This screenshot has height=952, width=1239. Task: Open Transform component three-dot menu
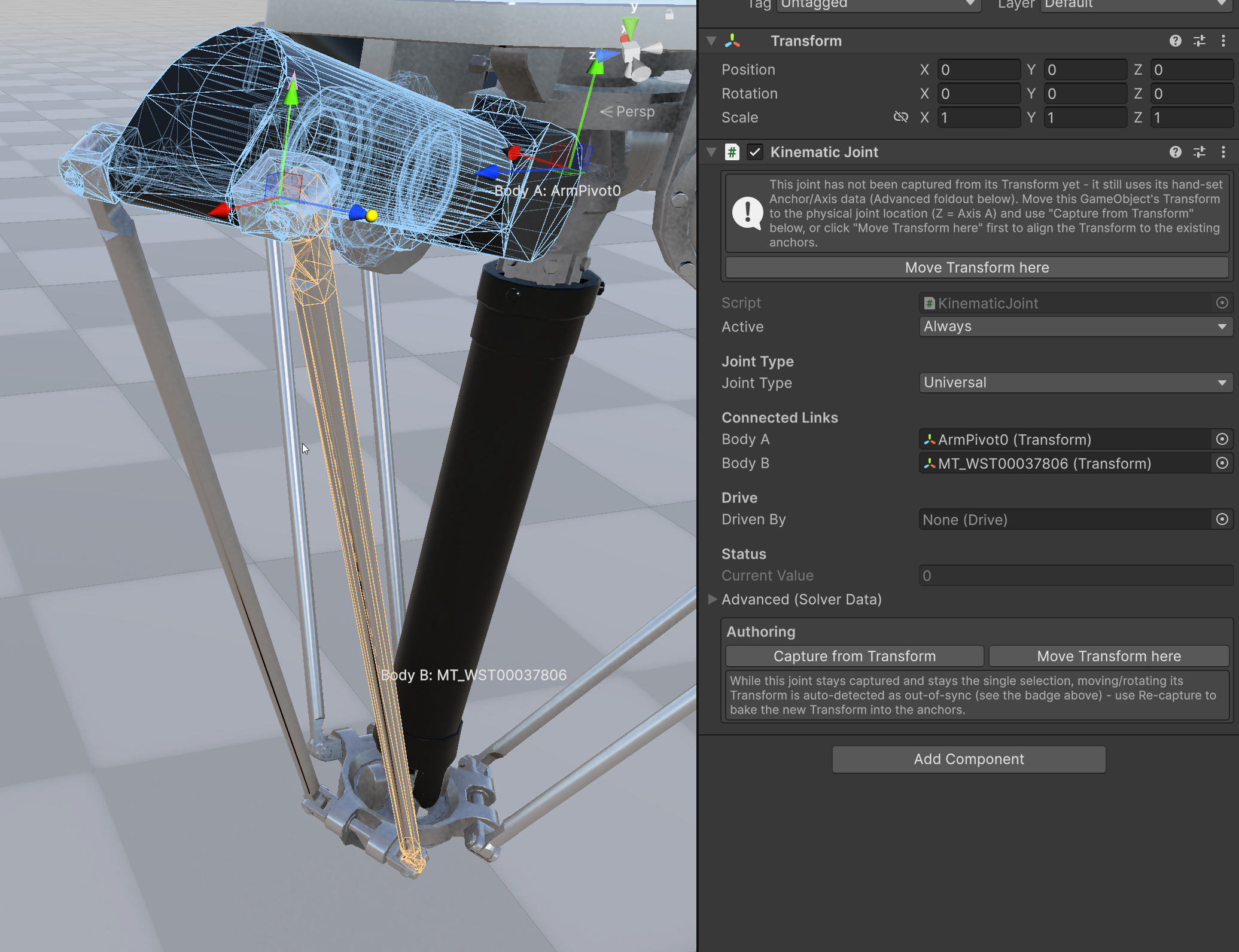point(1223,41)
